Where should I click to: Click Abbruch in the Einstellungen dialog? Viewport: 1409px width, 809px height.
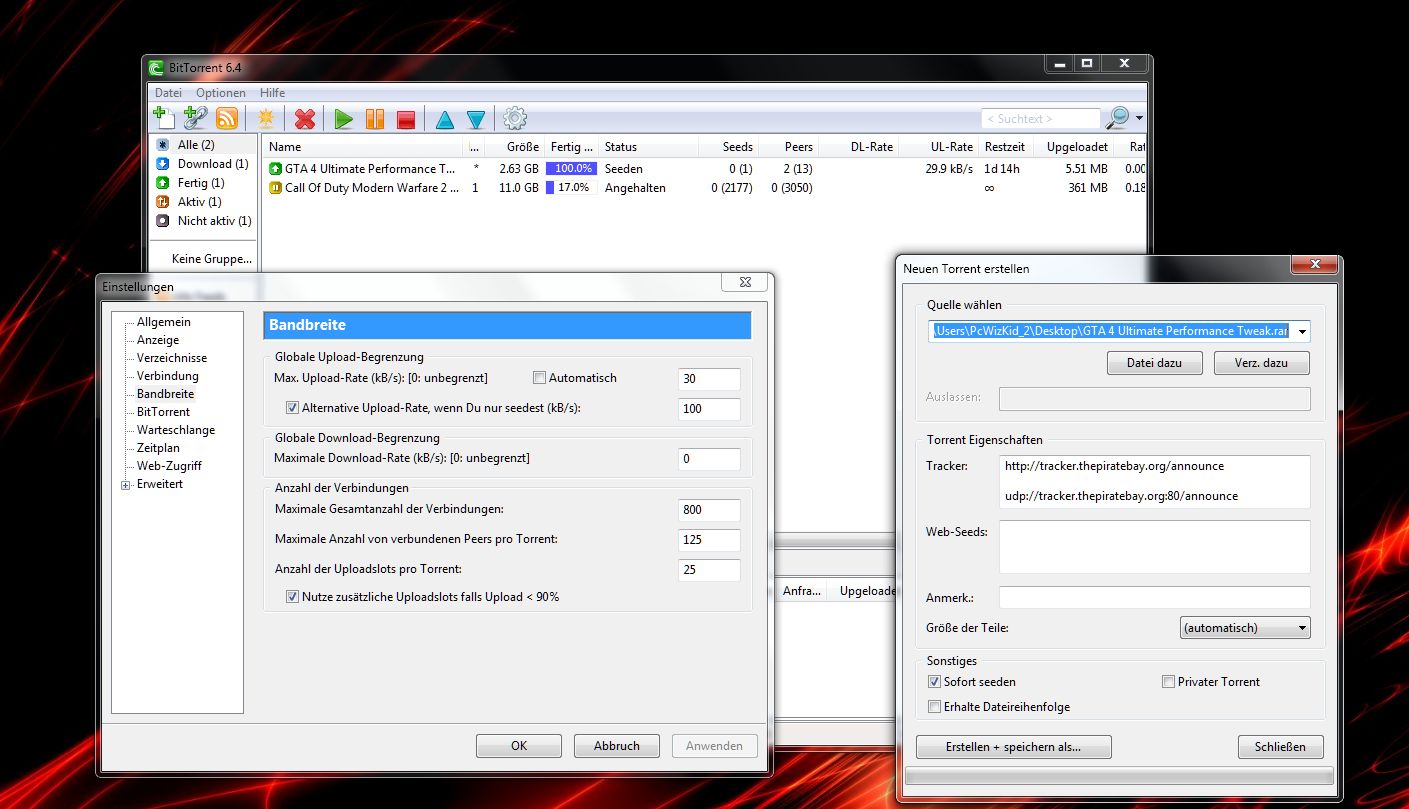[x=617, y=746]
